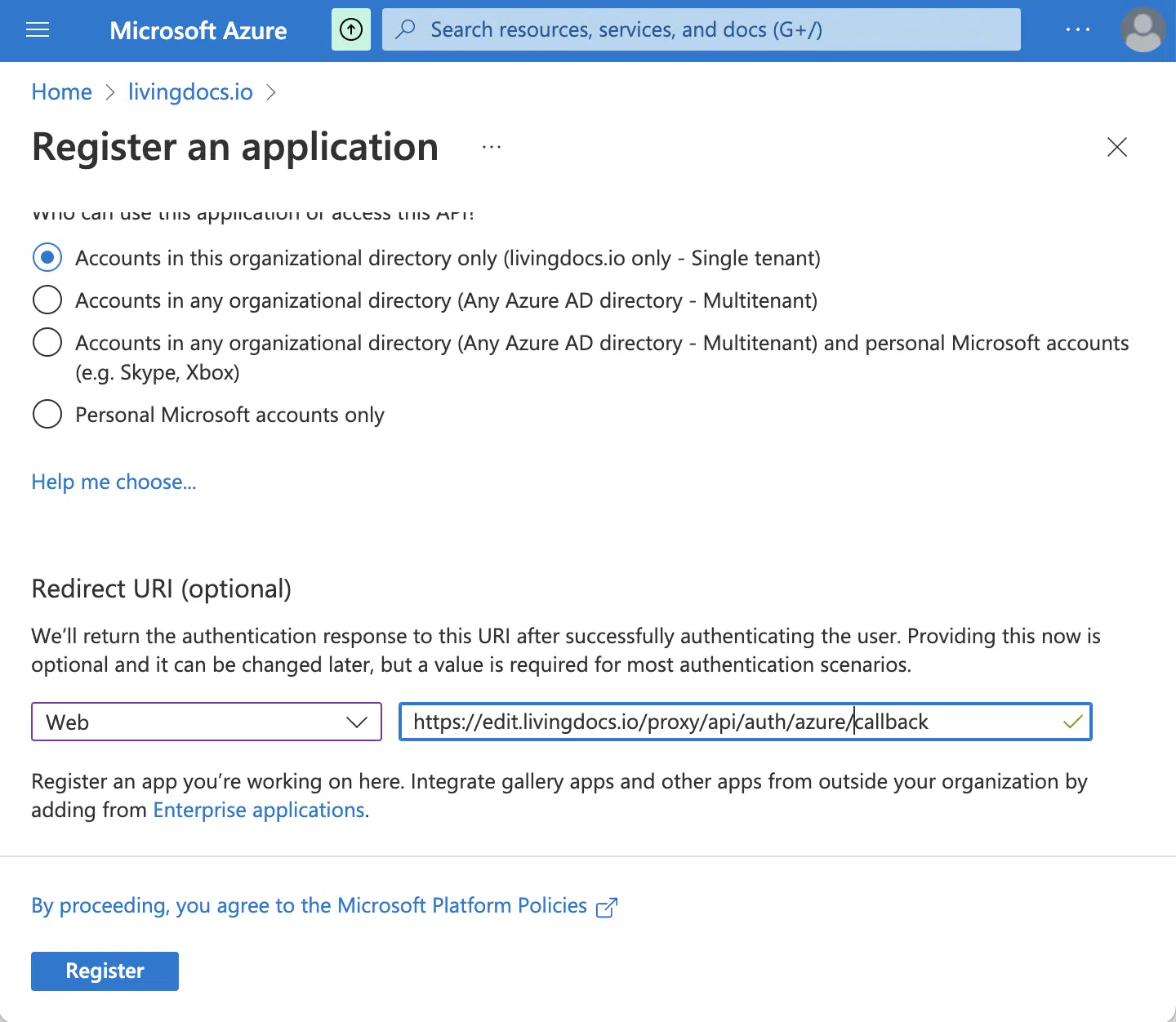The width and height of the screenshot is (1176, 1022).
Task: Go to Home breadcrumb
Action: (x=61, y=91)
